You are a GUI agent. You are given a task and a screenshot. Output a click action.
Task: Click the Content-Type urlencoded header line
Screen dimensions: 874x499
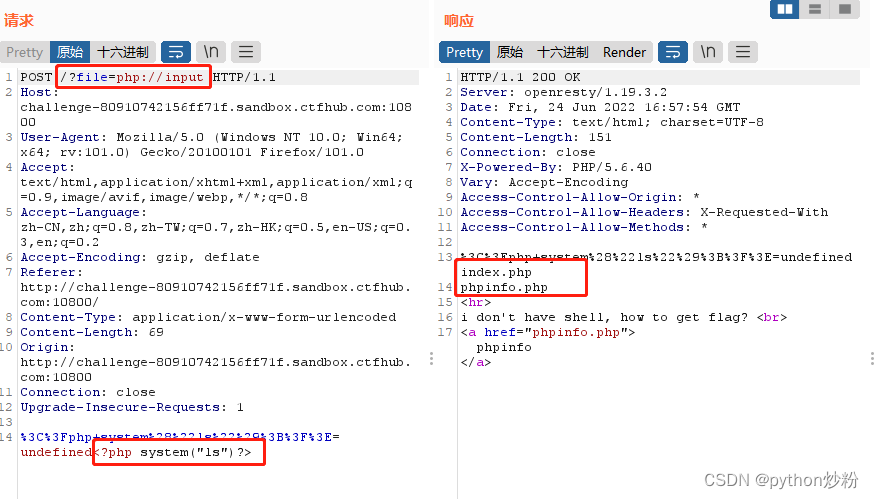tap(208, 317)
